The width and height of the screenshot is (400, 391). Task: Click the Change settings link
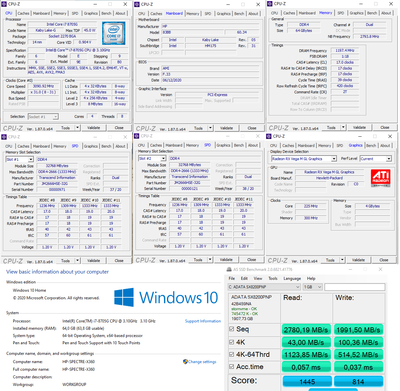click(202, 361)
